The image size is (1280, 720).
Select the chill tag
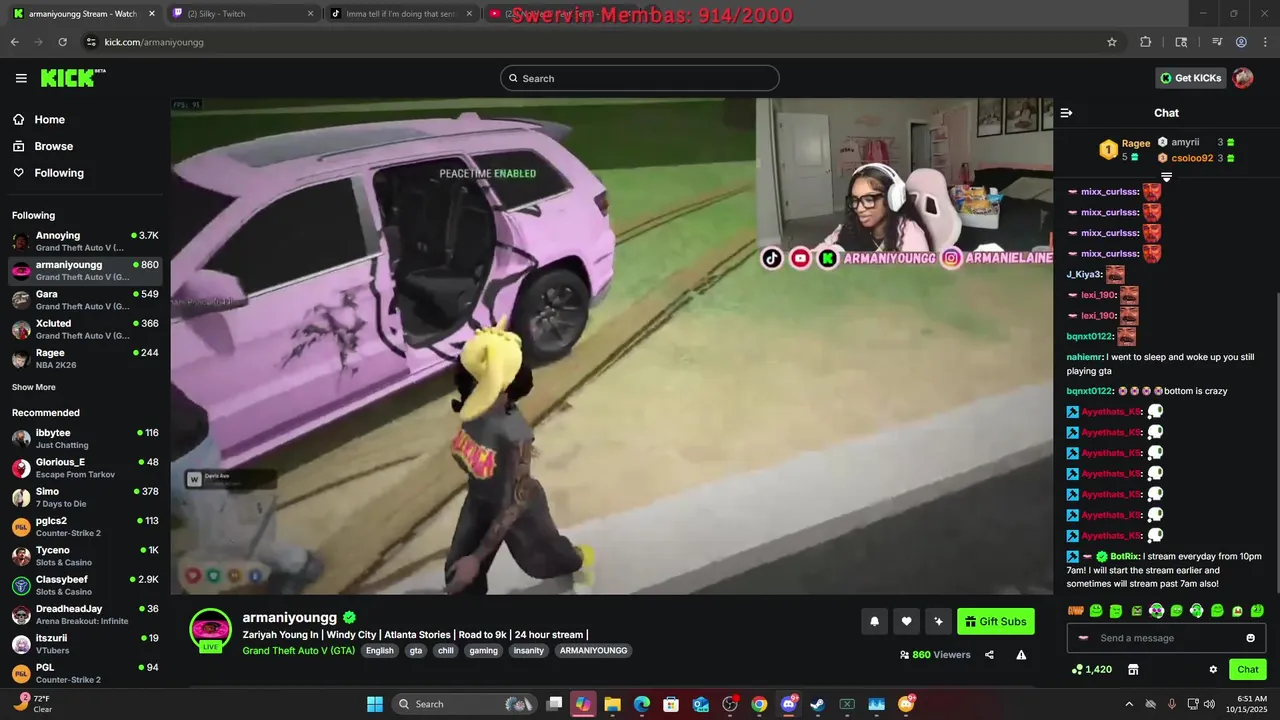click(x=446, y=651)
